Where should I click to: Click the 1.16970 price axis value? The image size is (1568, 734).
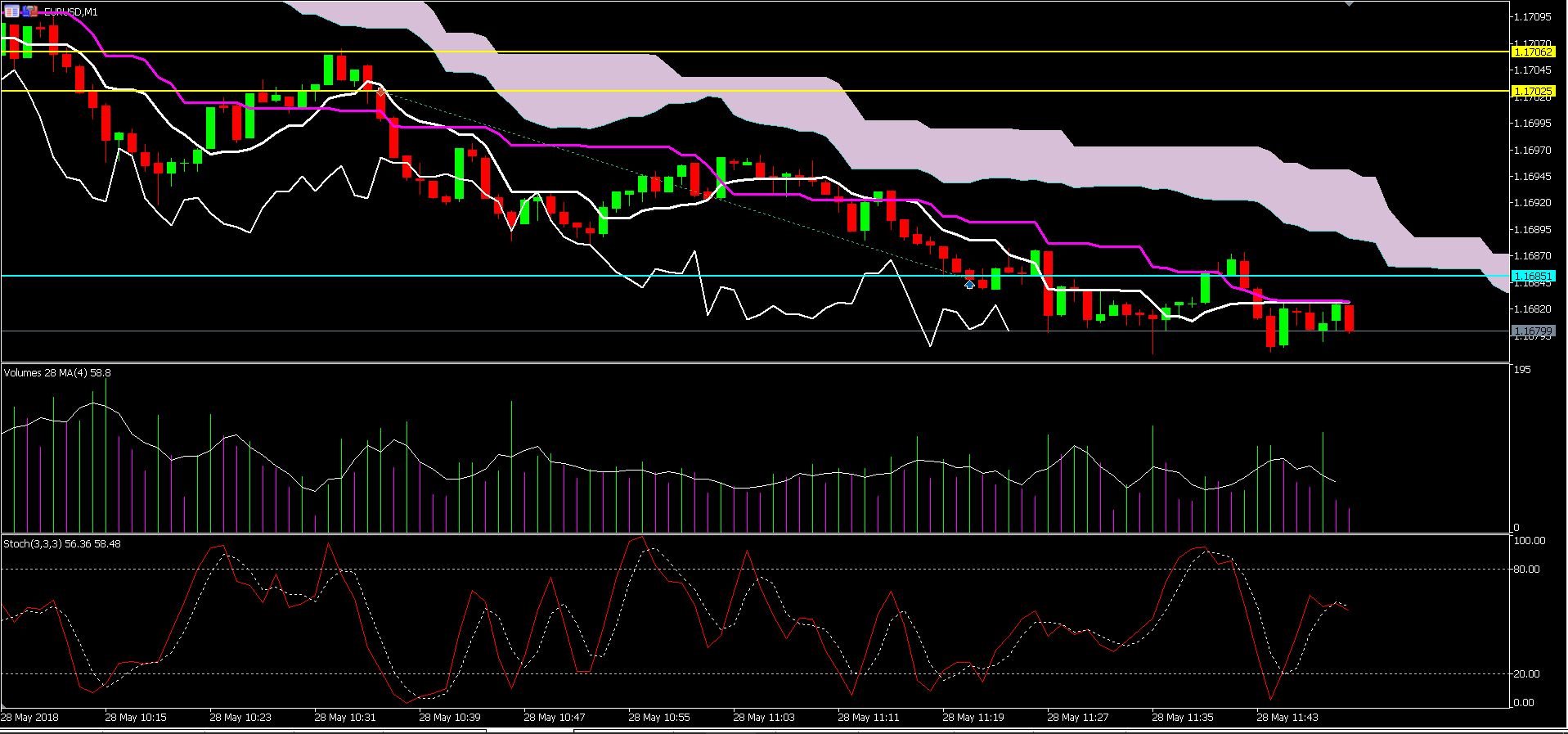1533,150
